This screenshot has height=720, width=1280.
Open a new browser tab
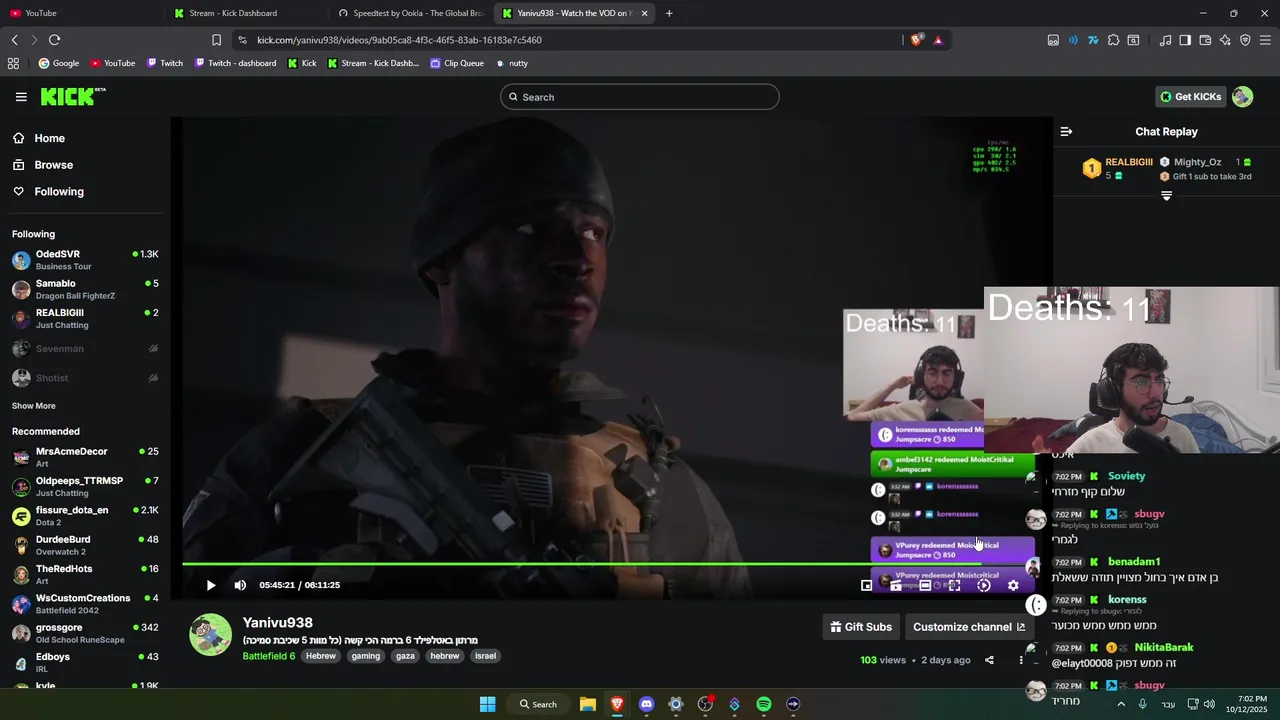tap(669, 13)
